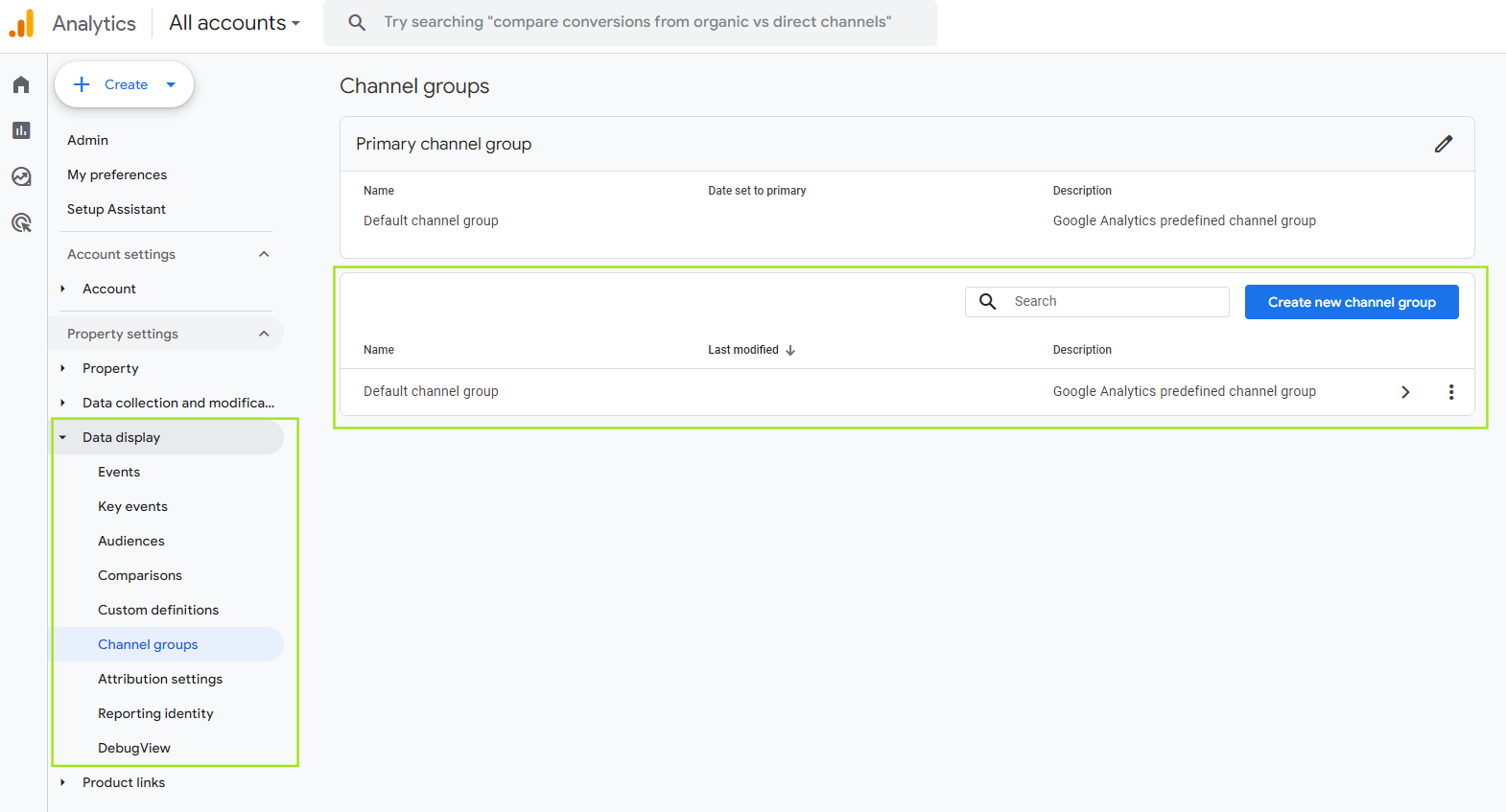The image size is (1506, 812).
Task: Open the Reports bar-chart icon
Action: tap(21, 130)
